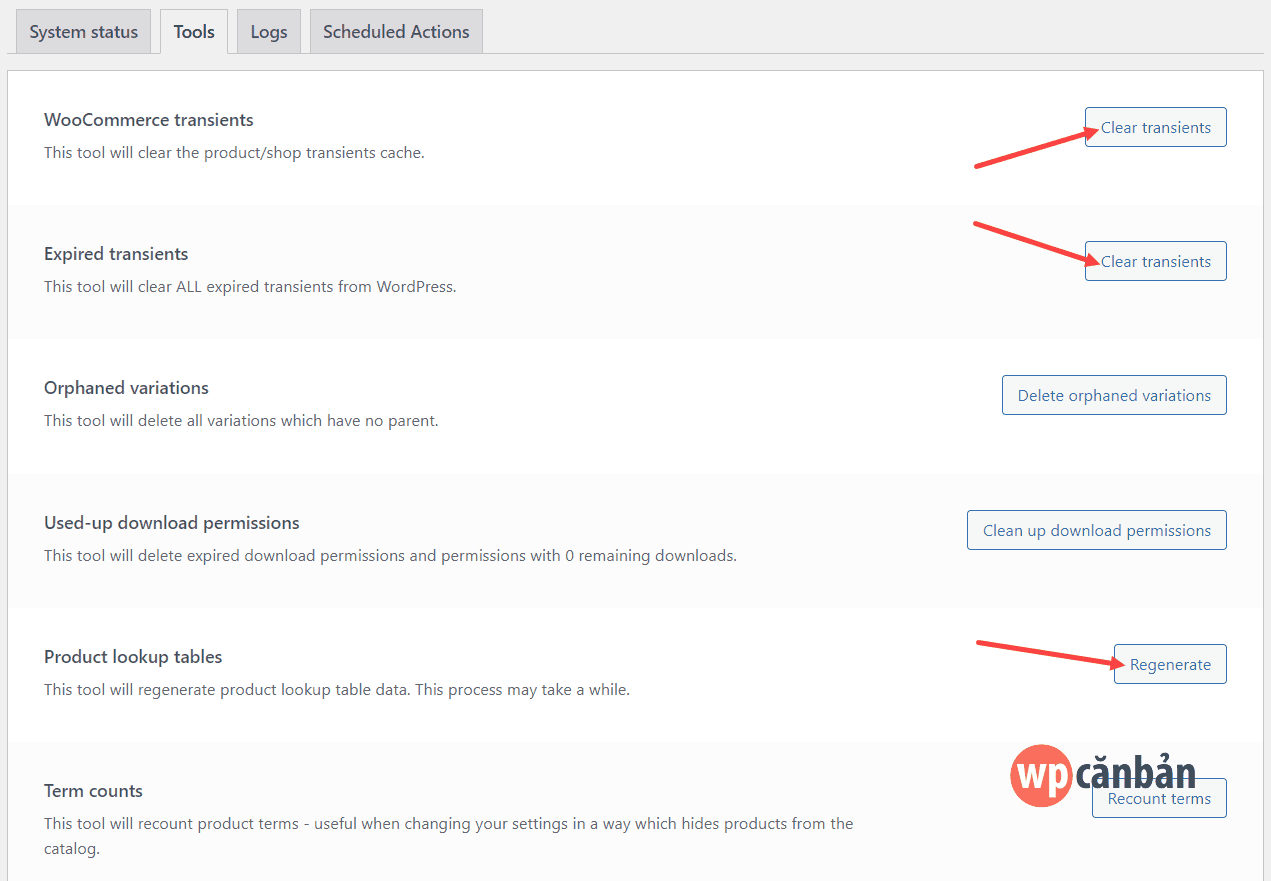The image size is (1271, 881).
Task: Delete orphaned variations
Action: [x=1113, y=395]
